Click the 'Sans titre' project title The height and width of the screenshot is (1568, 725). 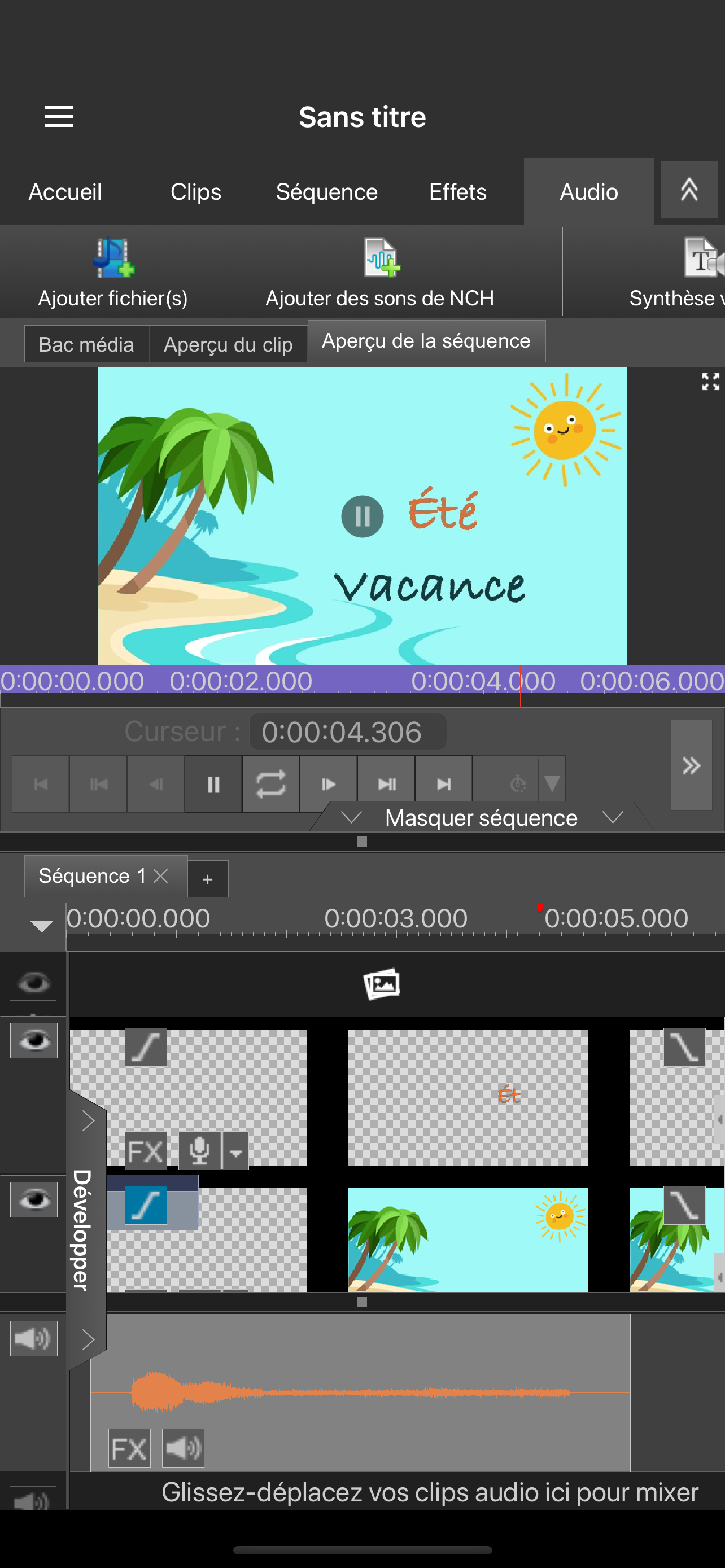tap(362, 117)
